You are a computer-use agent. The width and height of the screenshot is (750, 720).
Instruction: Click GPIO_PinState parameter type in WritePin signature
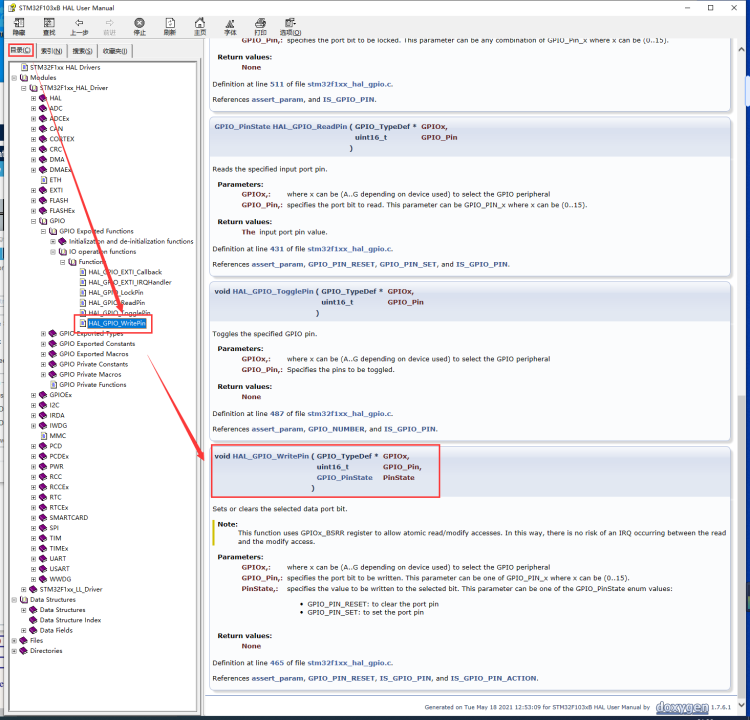point(344,477)
